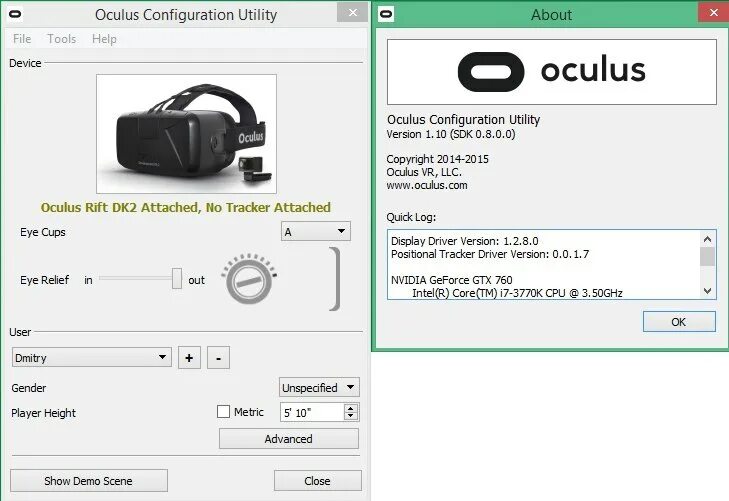Click the www.oculus.com text
Screen dimensions: 729x501
tap(427, 185)
